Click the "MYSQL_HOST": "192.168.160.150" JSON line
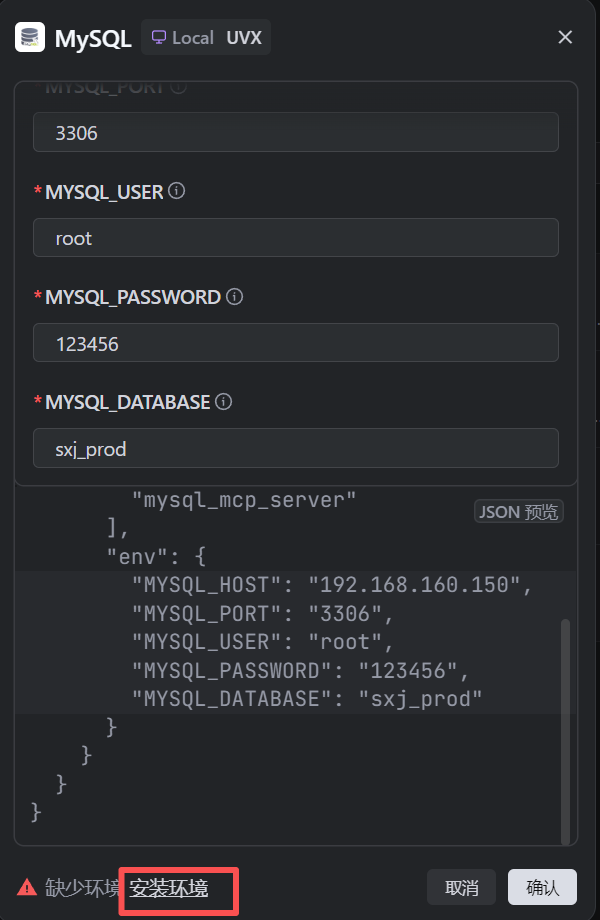This screenshot has height=920, width=600. point(332,584)
